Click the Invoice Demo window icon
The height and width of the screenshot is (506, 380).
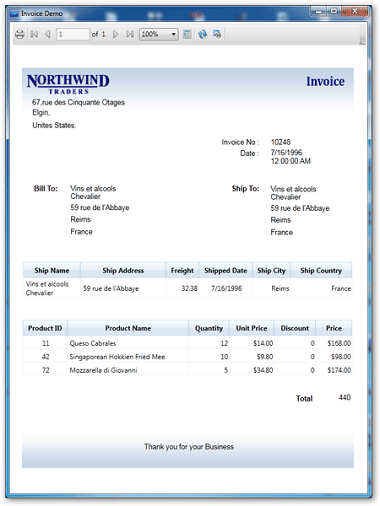[14, 14]
